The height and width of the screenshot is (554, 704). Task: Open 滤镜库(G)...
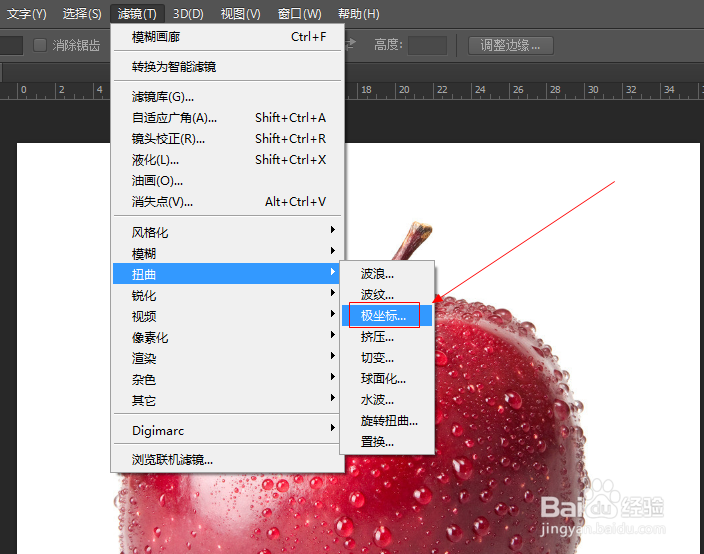click(x=229, y=97)
